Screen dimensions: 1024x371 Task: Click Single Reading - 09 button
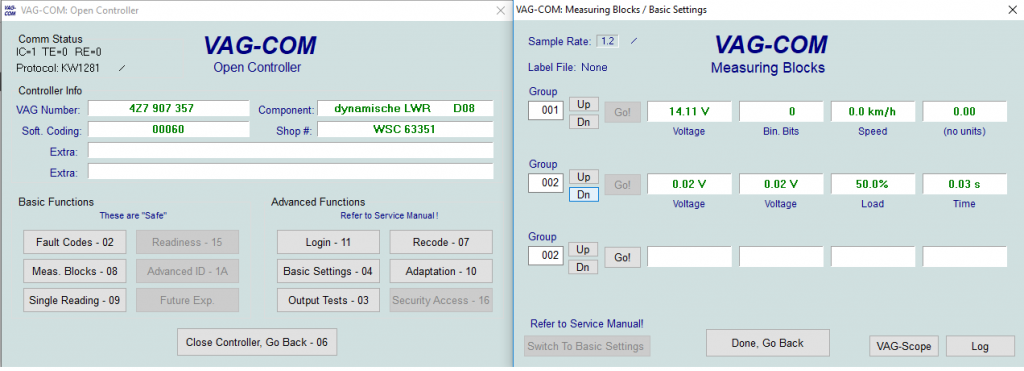[75, 300]
